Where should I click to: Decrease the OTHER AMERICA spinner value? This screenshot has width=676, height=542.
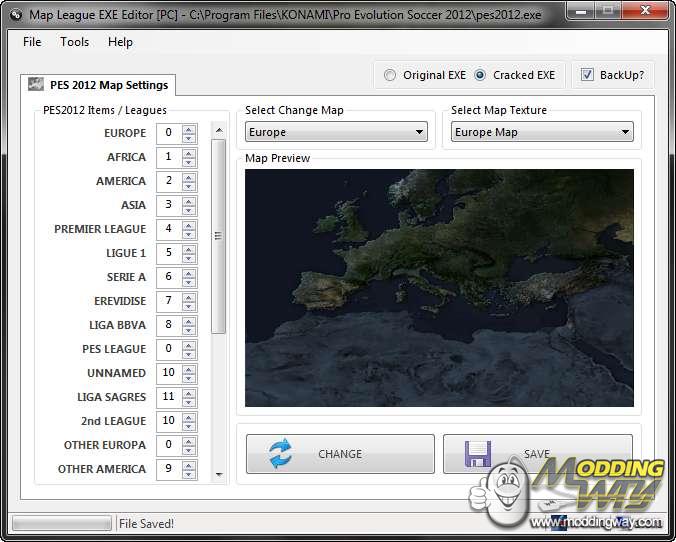click(x=189, y=473)
